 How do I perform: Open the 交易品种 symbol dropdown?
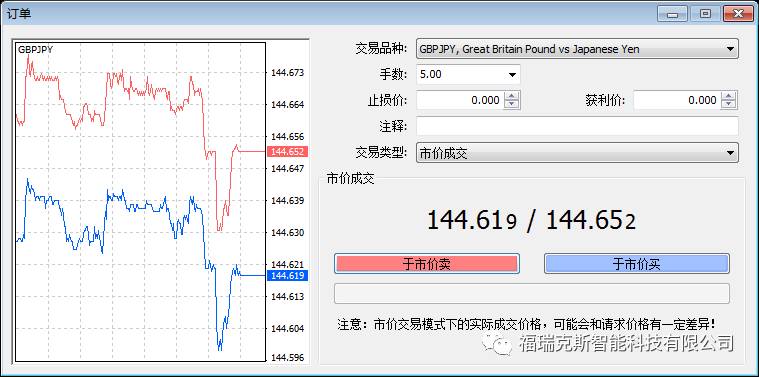(577, 49)
